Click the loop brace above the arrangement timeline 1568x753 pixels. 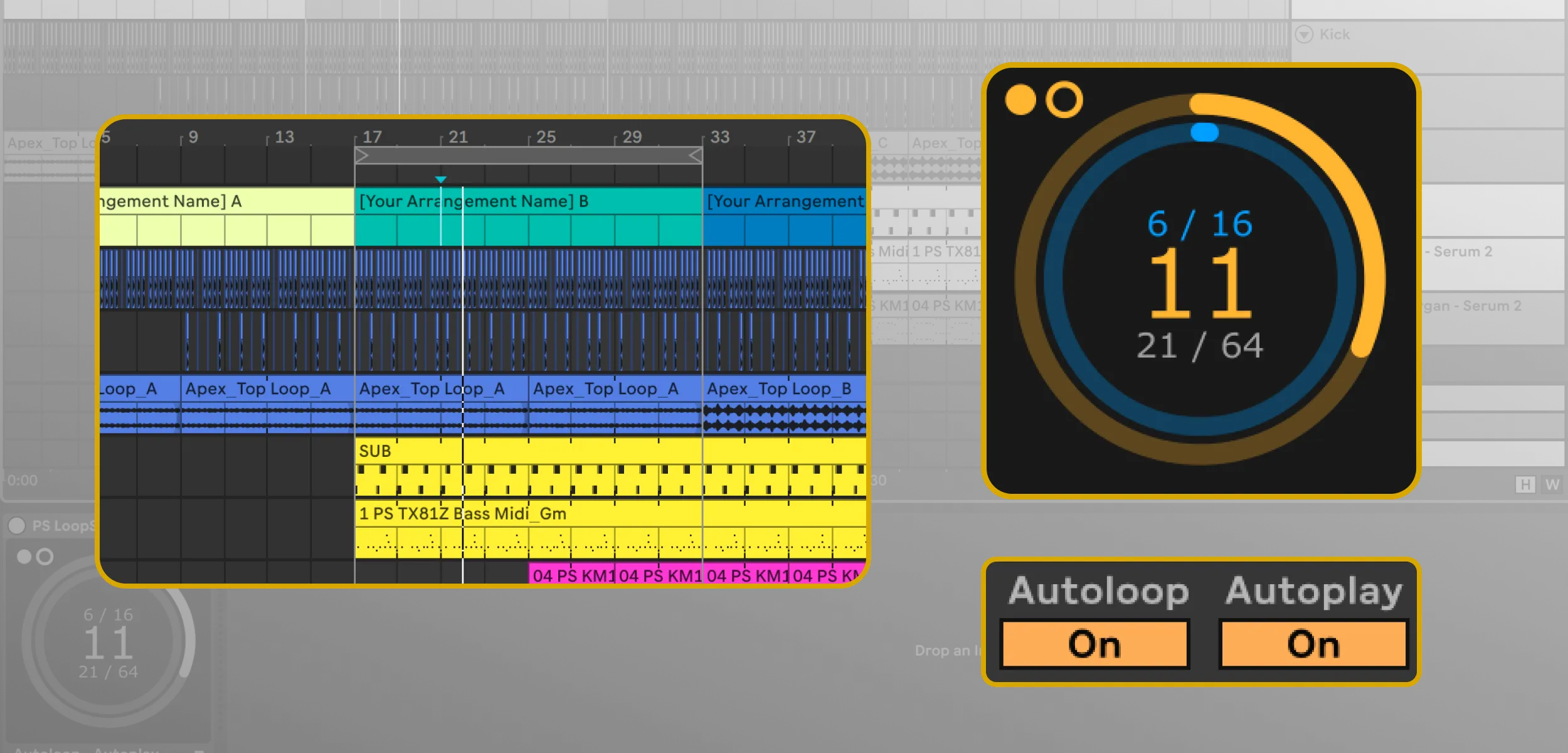(x=527, y=154)
